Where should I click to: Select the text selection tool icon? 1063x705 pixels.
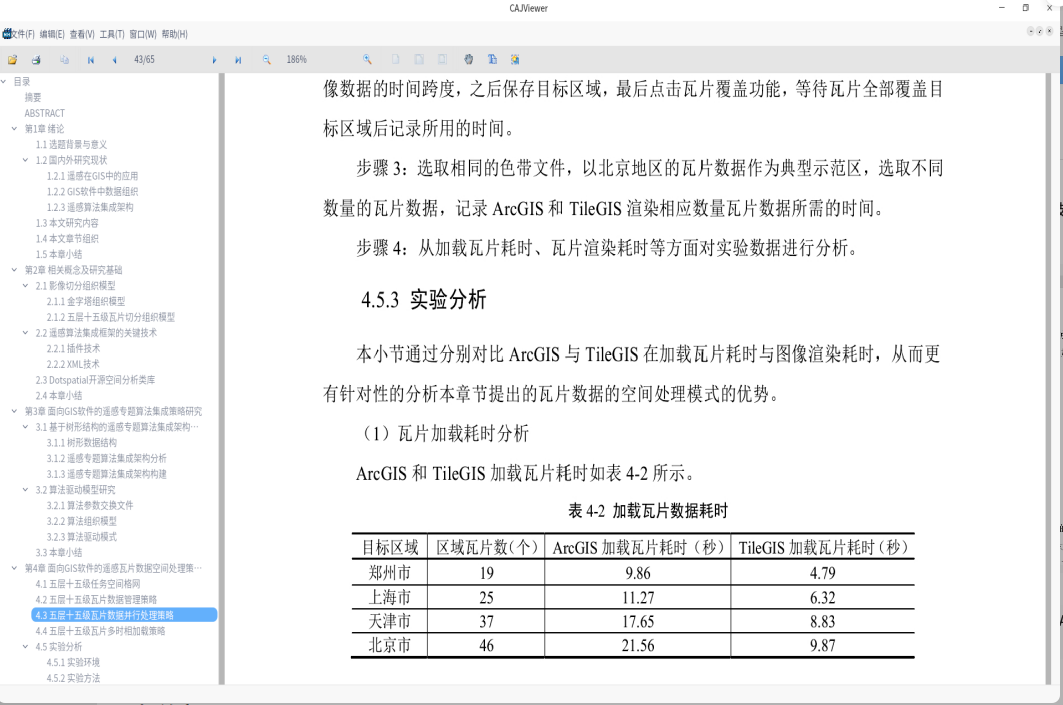point(492,60)
